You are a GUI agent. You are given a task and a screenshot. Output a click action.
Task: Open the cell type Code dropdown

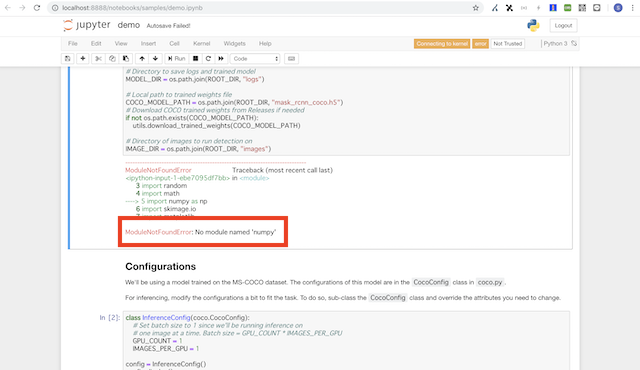(x=255, y=59)
